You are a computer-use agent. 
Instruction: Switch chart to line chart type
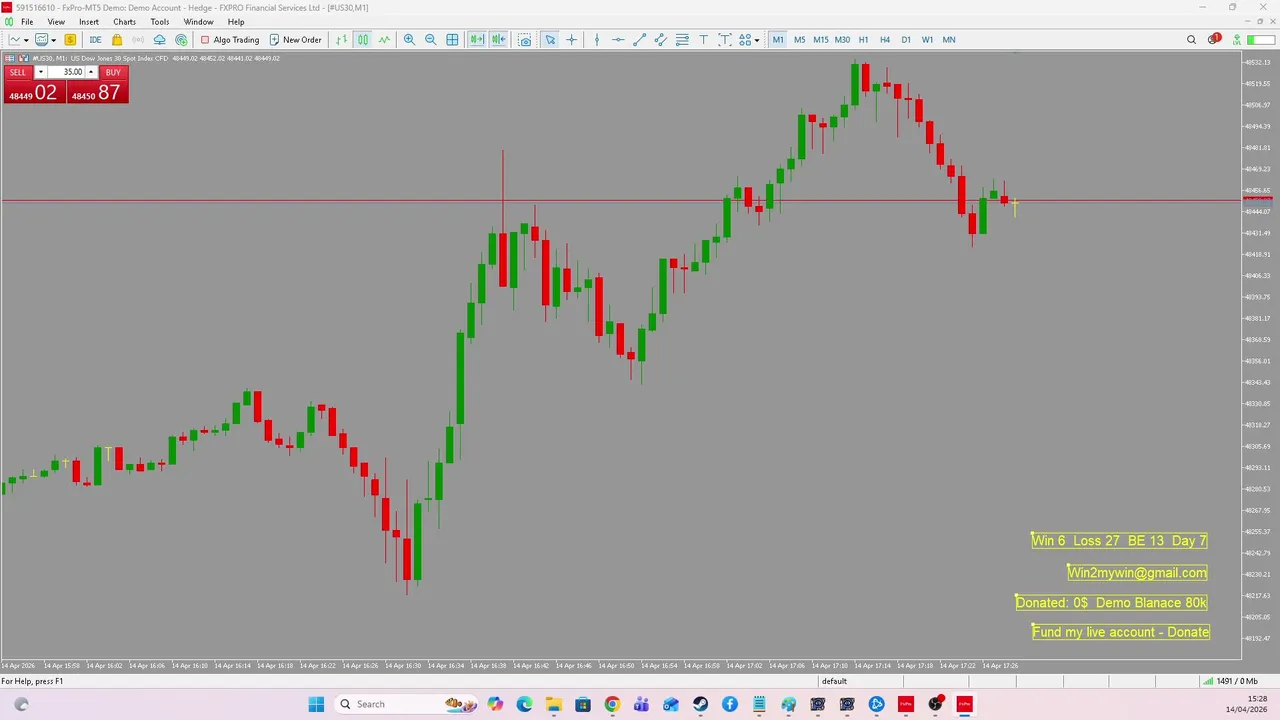pyautogui.click(x=384, y=40)
